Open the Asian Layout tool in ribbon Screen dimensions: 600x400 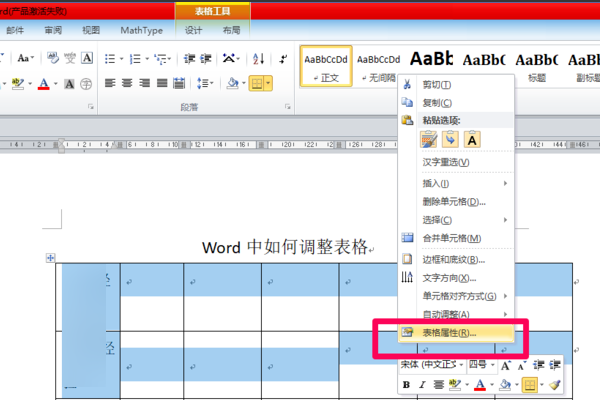point(228,59)
